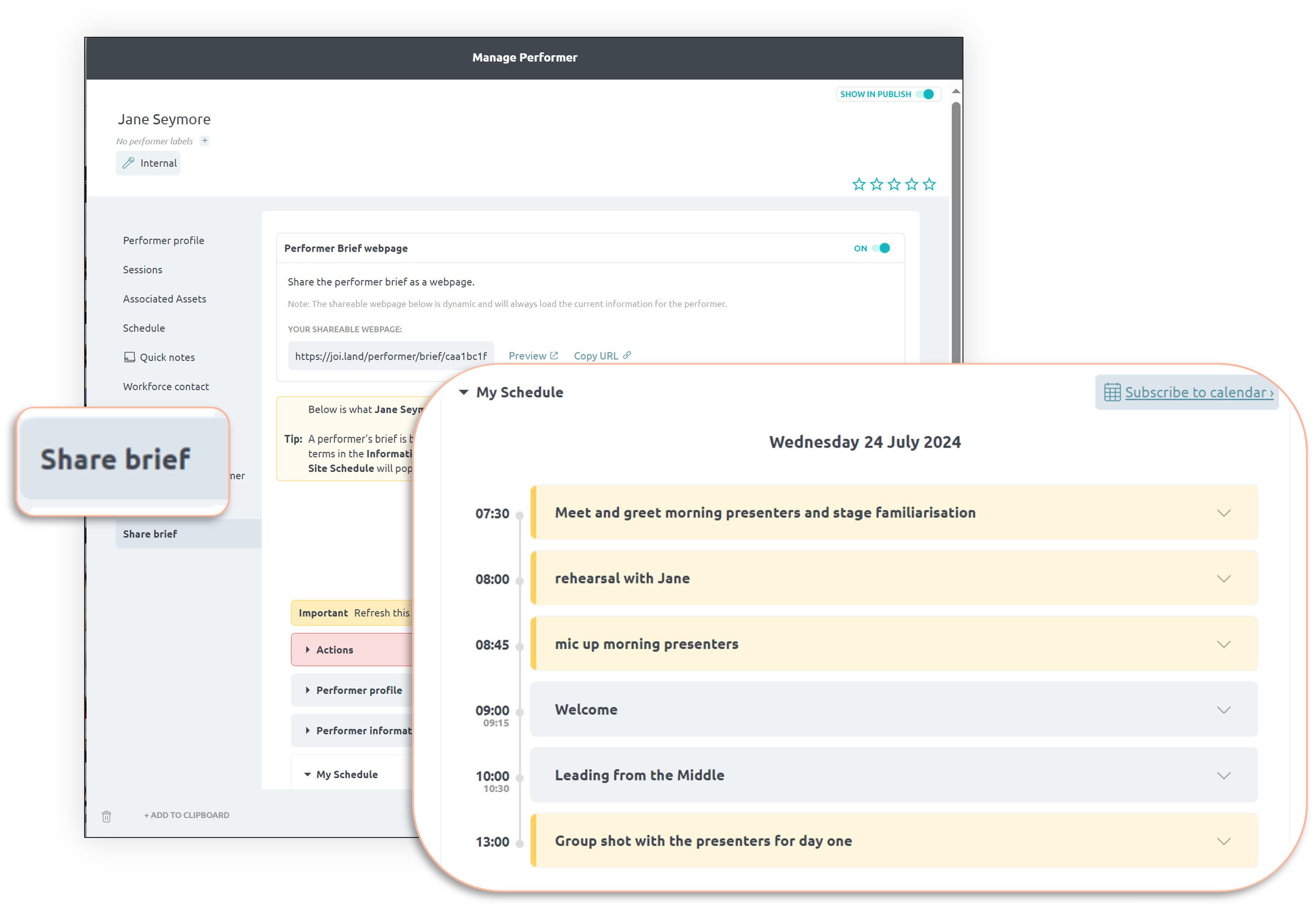Turn off the Performer Brief webpage switch

point(881,249)
